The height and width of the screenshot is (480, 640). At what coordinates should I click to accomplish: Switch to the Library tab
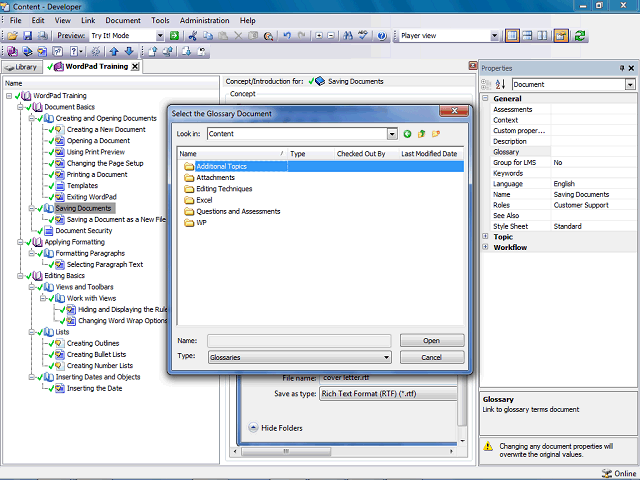tap(22, 67)
